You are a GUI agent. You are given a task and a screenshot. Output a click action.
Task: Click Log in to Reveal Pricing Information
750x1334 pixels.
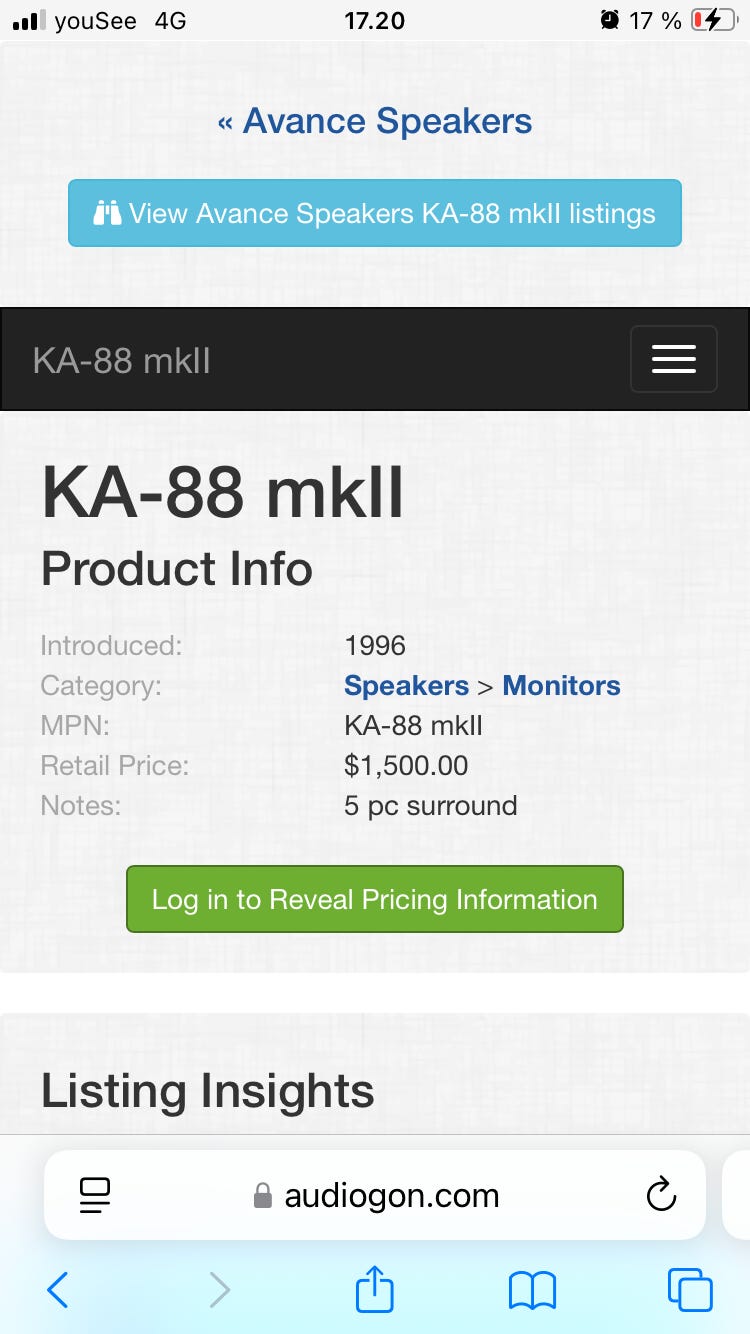click(x=375, y=899)
